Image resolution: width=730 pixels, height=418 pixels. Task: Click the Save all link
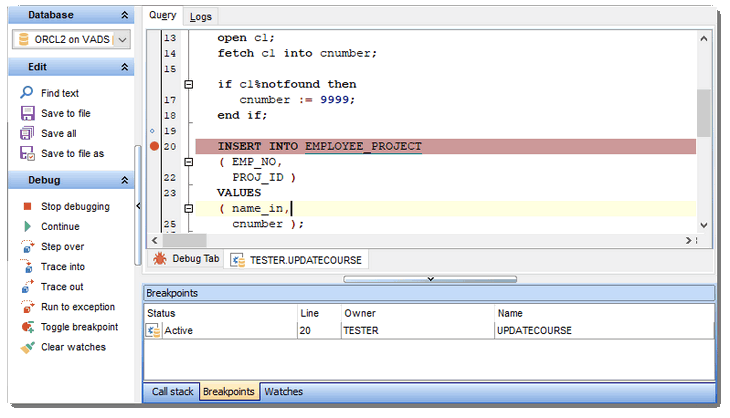(58, 133)
